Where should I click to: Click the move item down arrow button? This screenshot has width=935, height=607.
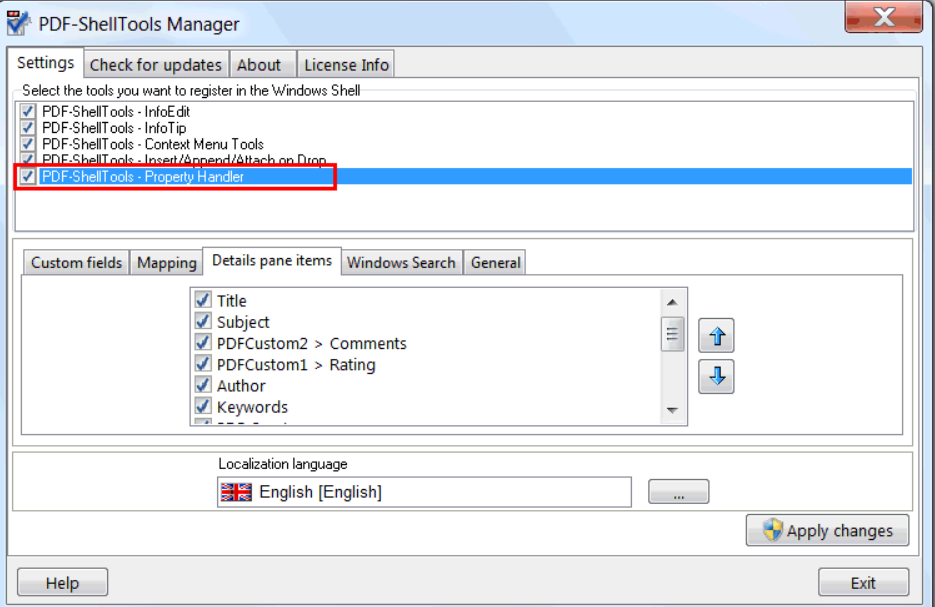[716, 376]
